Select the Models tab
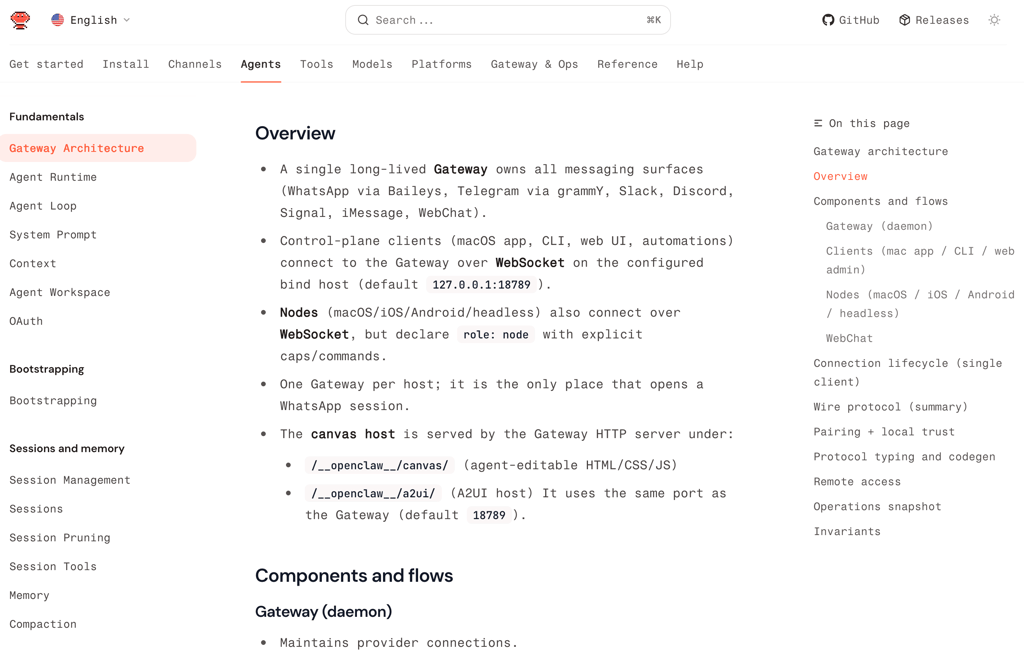The height and width of the screenshot is (655, 1024). coord(372,64)
